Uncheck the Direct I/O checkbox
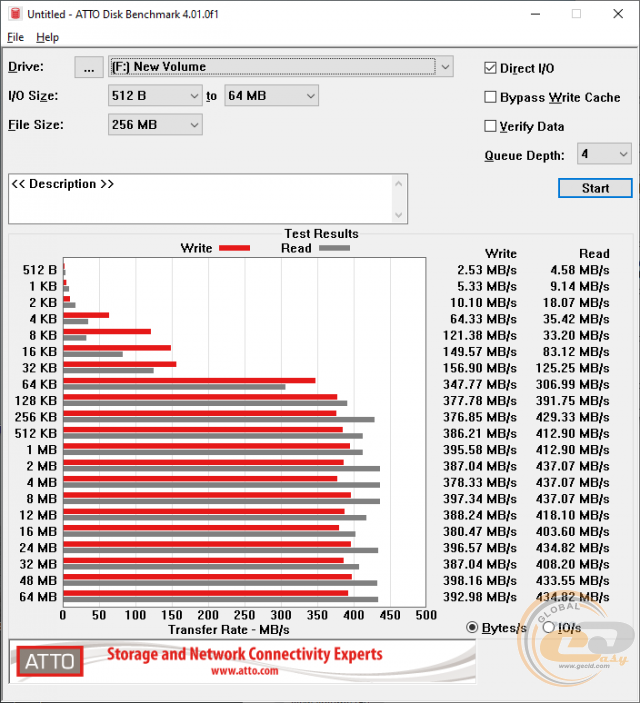This screenshot has height=703, width=640. [x=490, y=68]
